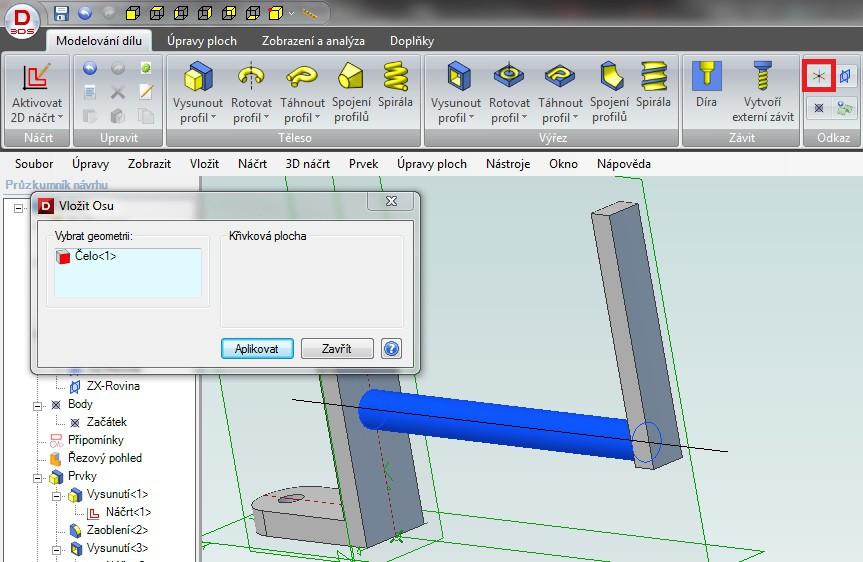This screenshot has height=562, width=863.
Task: Click the Vysunout profil icon in Těleso group
Action: (198, 77)
